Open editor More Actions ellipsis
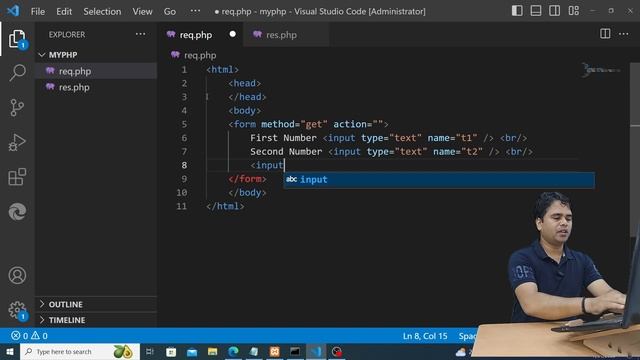Image resolution: width=640 pixels, height=360 pixels. 624,34
